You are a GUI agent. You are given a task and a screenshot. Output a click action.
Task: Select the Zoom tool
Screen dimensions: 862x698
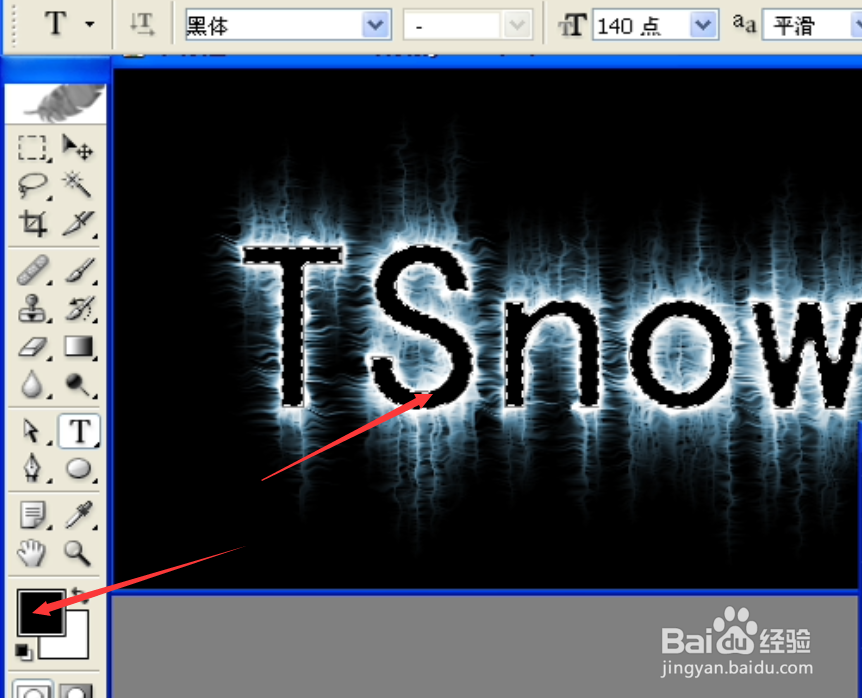(x=78, y=553)
